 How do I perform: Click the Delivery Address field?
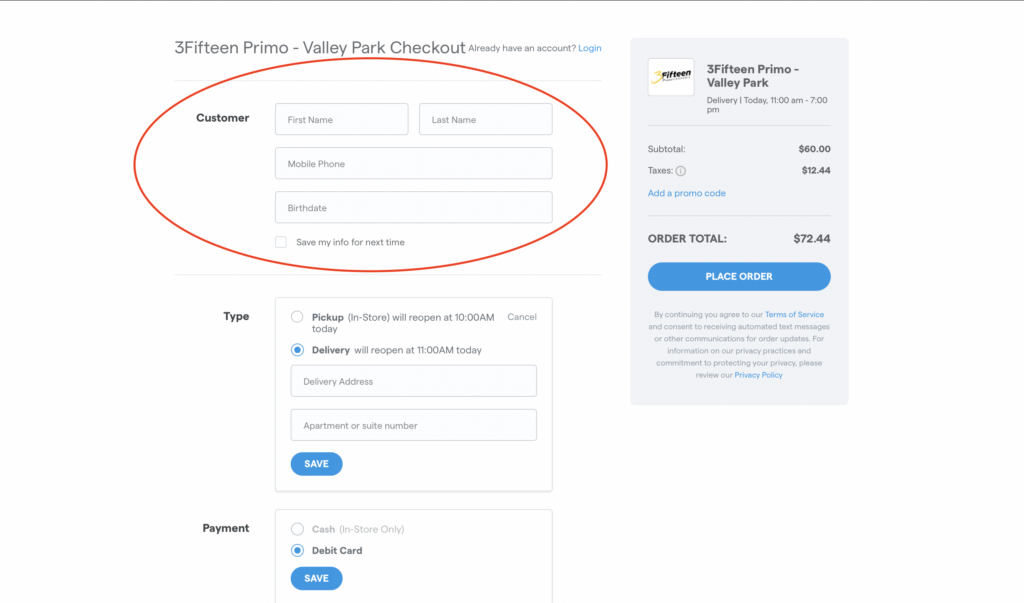413,381
